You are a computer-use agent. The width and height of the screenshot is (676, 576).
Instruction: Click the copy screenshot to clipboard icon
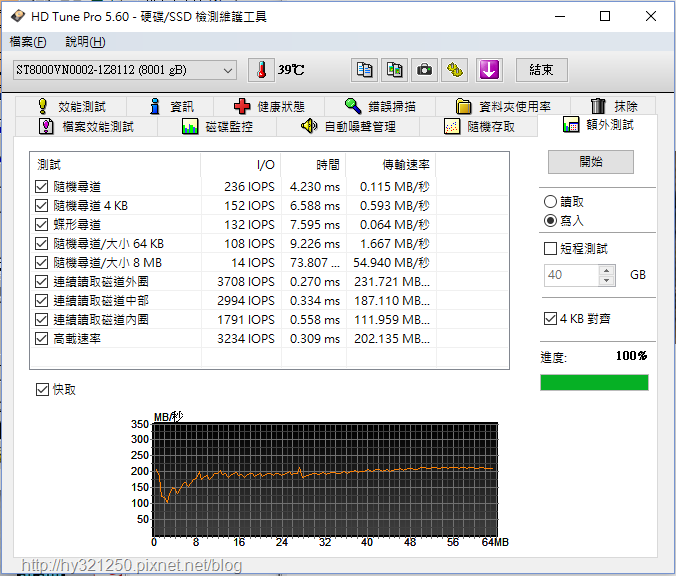tap(394, 70)
